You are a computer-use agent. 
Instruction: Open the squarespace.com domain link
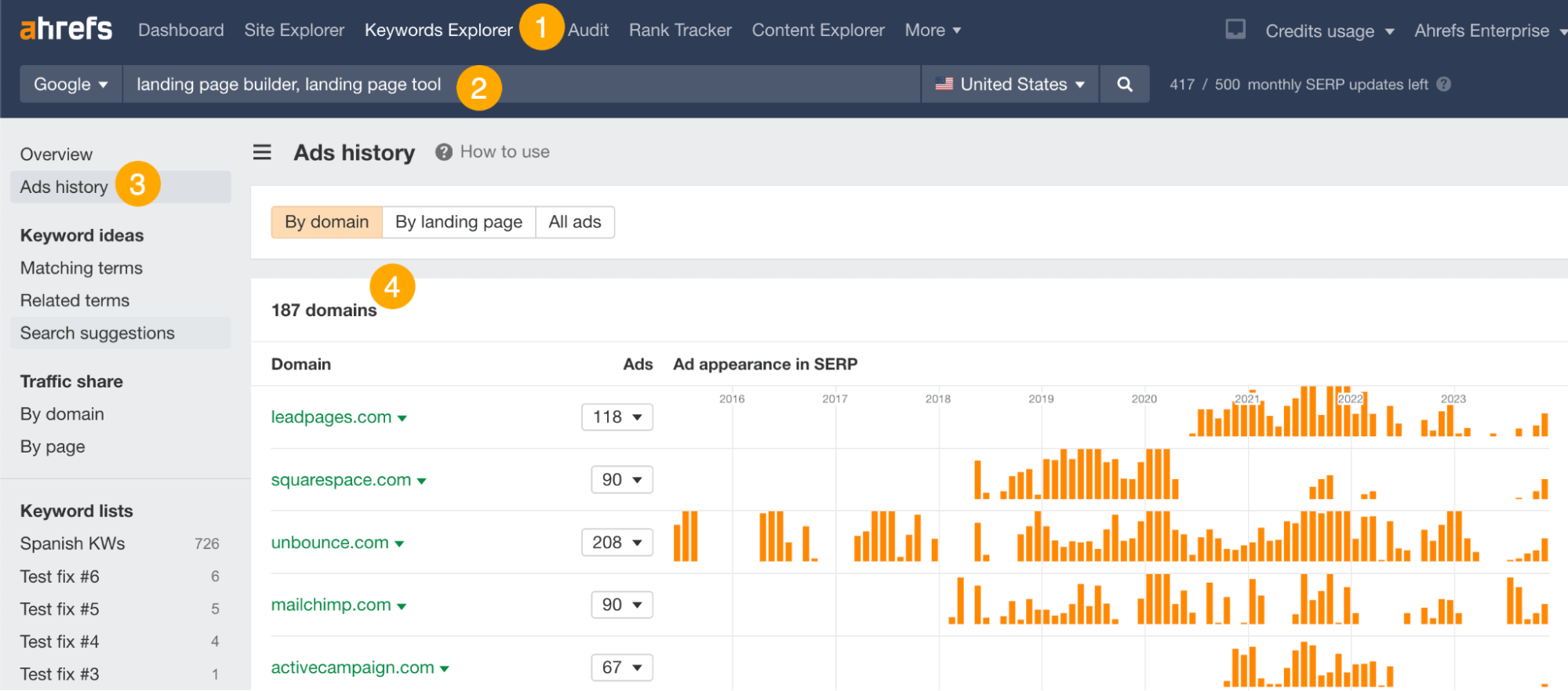[340, 480]
